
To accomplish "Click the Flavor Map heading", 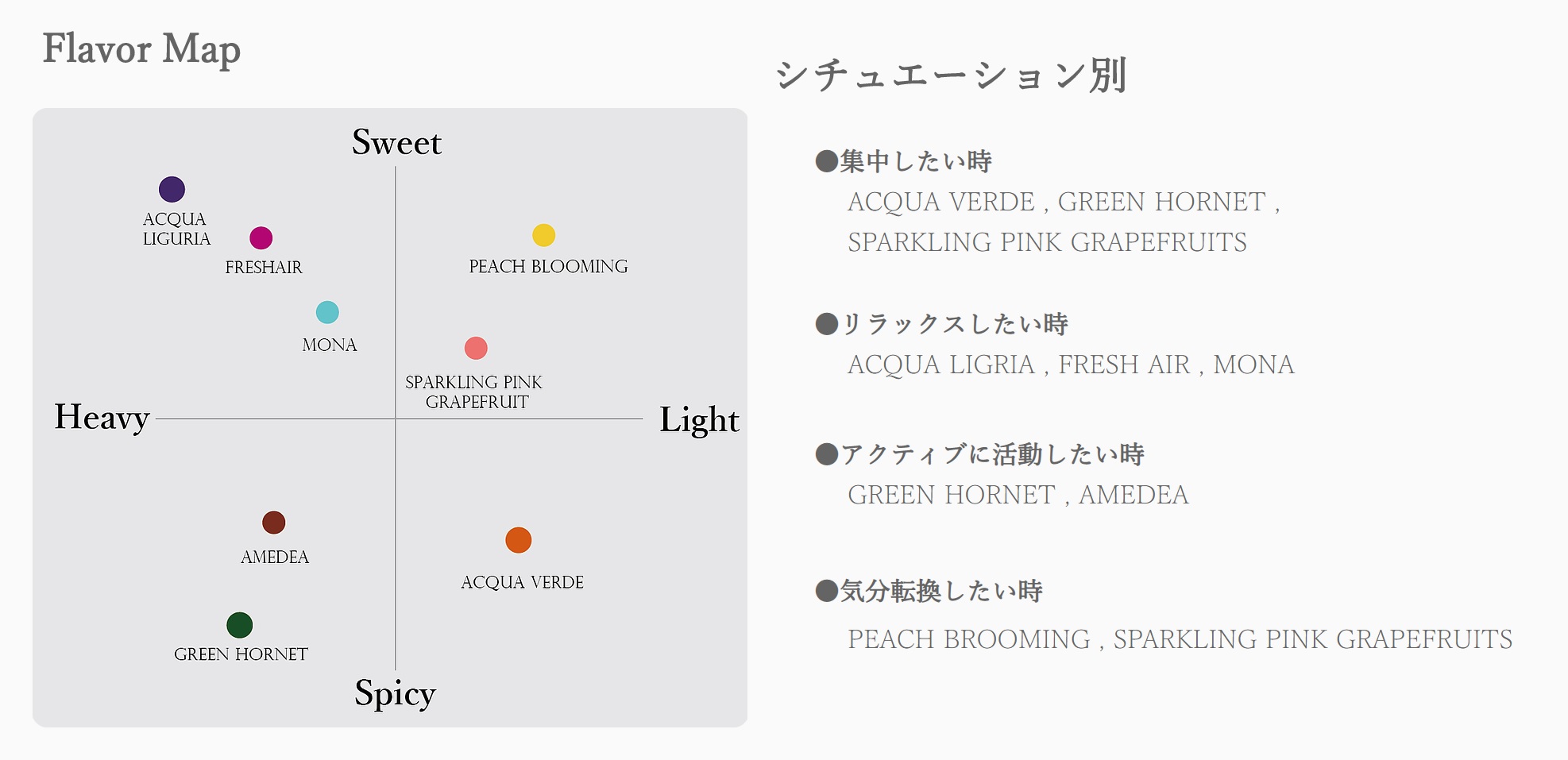I will (141, 49).
